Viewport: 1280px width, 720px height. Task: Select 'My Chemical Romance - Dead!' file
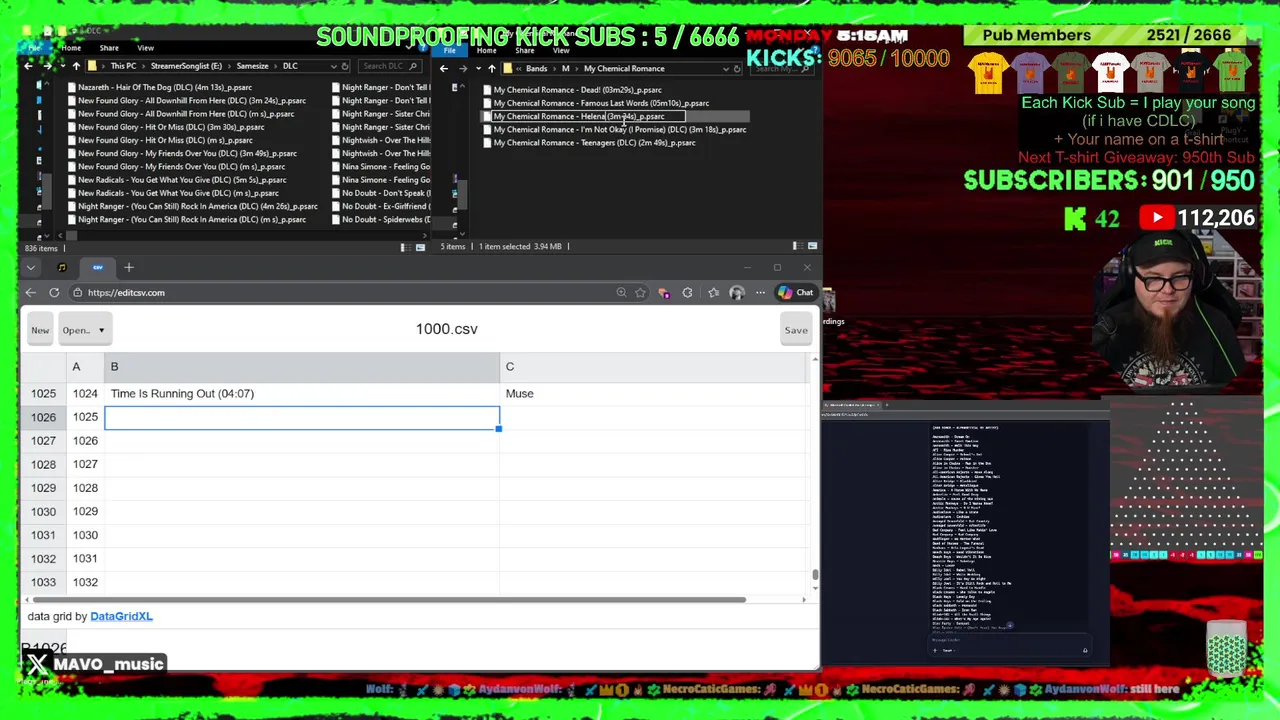click(572, 90)
